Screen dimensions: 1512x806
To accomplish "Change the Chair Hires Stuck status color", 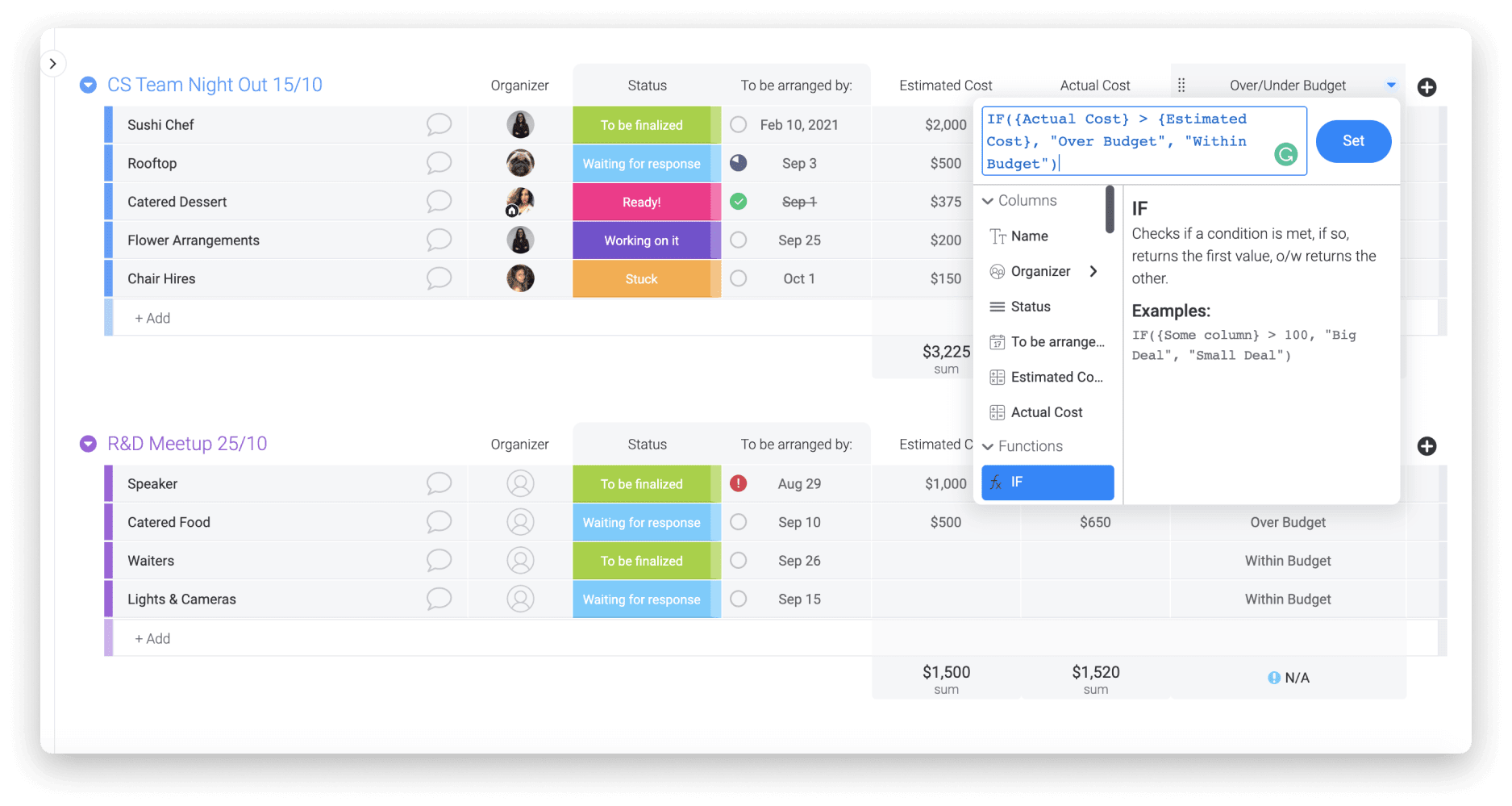I will tap(641, 278).
